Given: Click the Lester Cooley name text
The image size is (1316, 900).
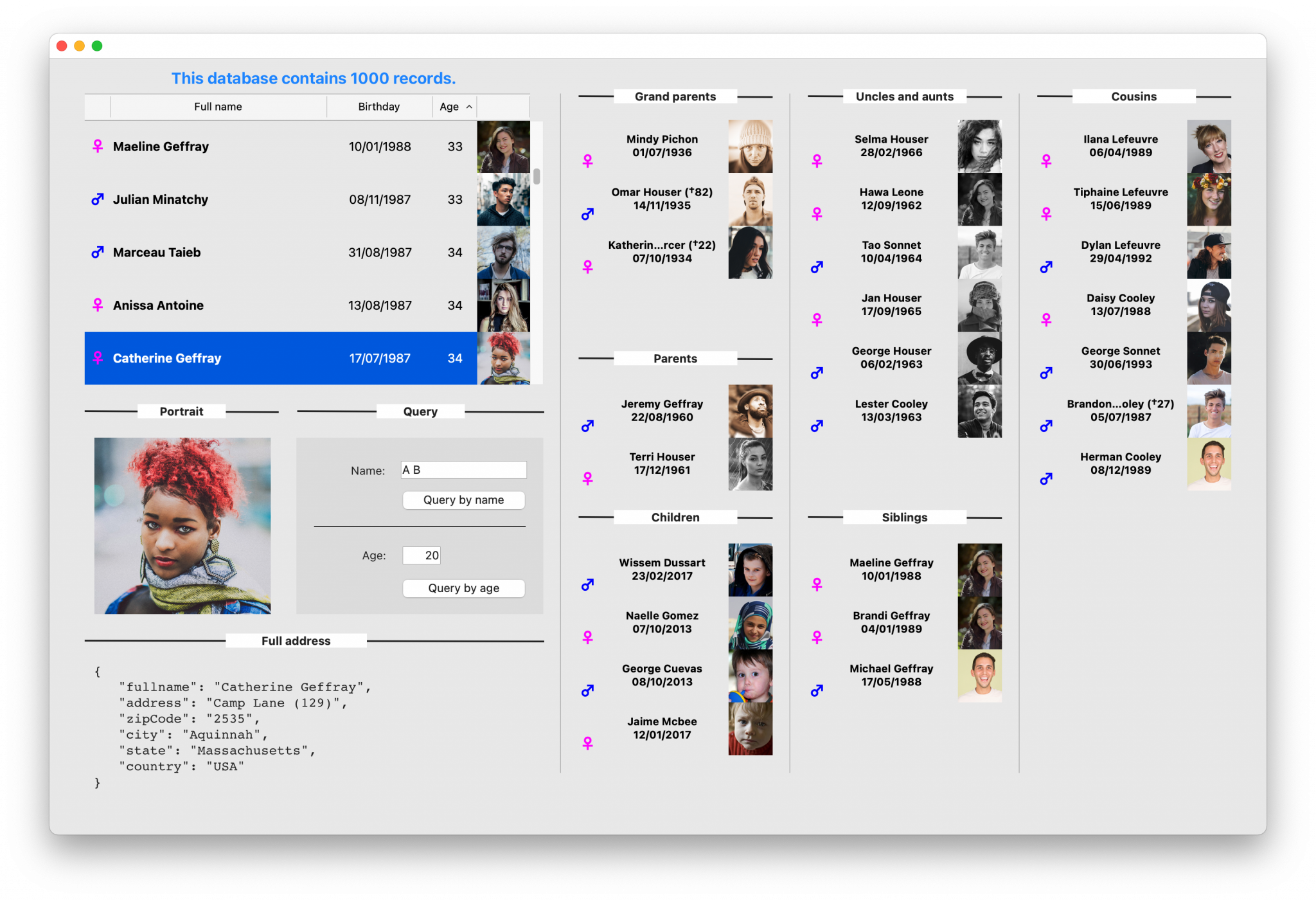Looking at the screenshot, I should tap(891, 404).
